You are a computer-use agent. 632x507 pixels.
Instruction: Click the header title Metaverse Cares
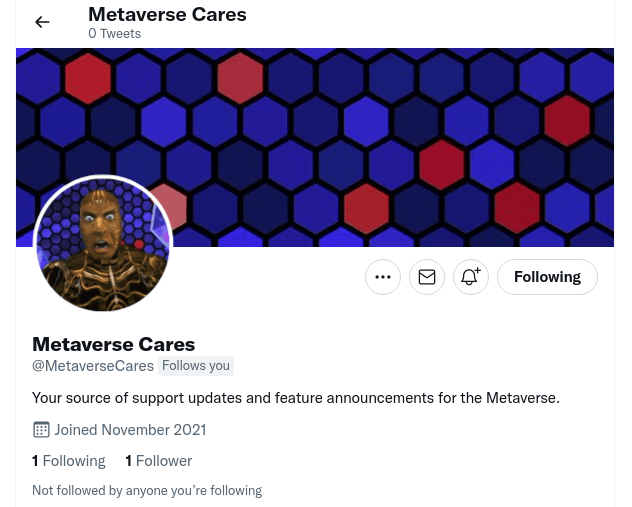point(167,15)
